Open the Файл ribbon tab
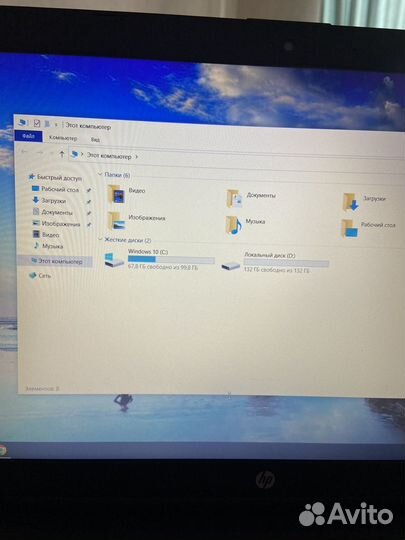The image size is (405, 540). point(28,136)
